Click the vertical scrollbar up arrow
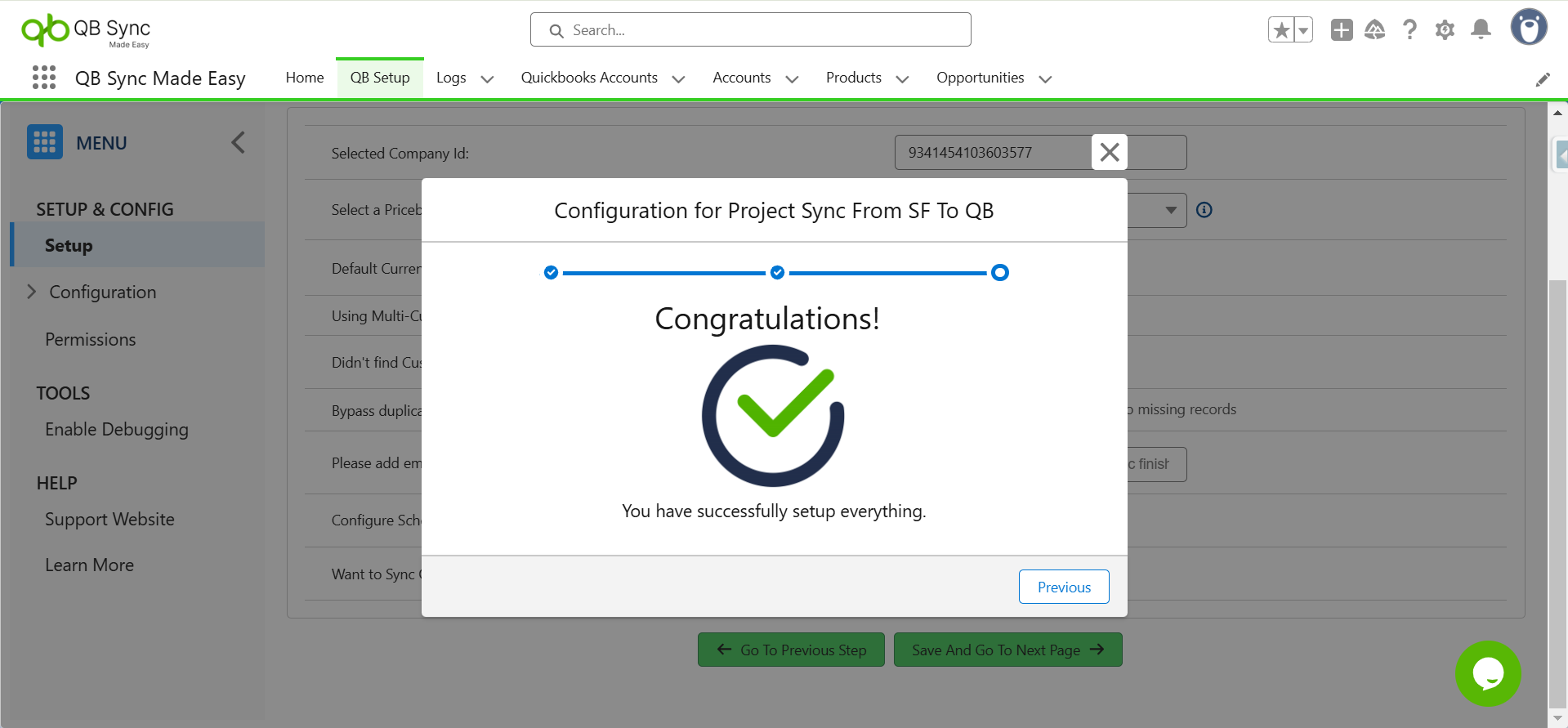 point(1557,113)
